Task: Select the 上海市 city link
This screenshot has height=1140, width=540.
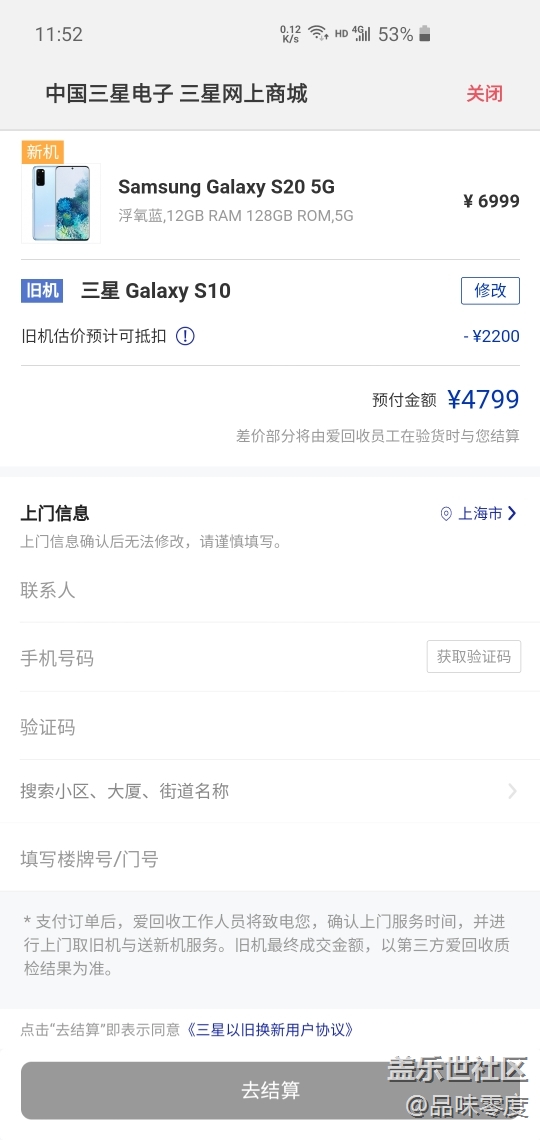Action: pyautogui.click(x=480, y=514)
